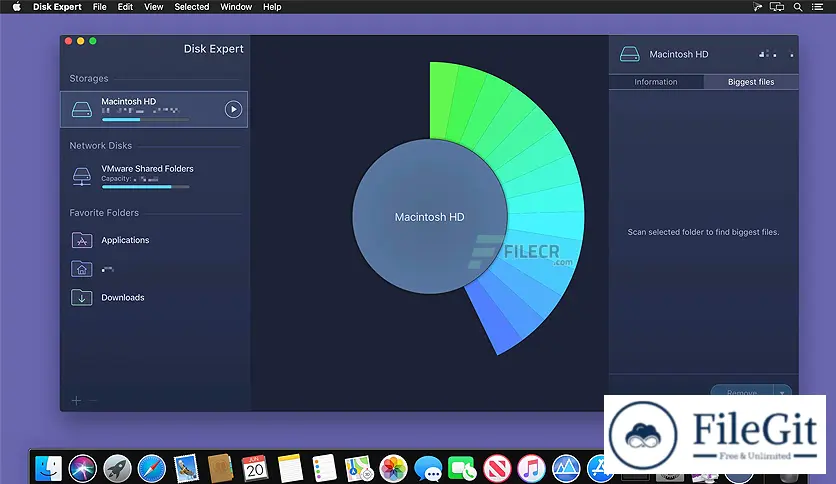836x484 pixels.
Task: Open the View menu
Action: coord(154,7)
